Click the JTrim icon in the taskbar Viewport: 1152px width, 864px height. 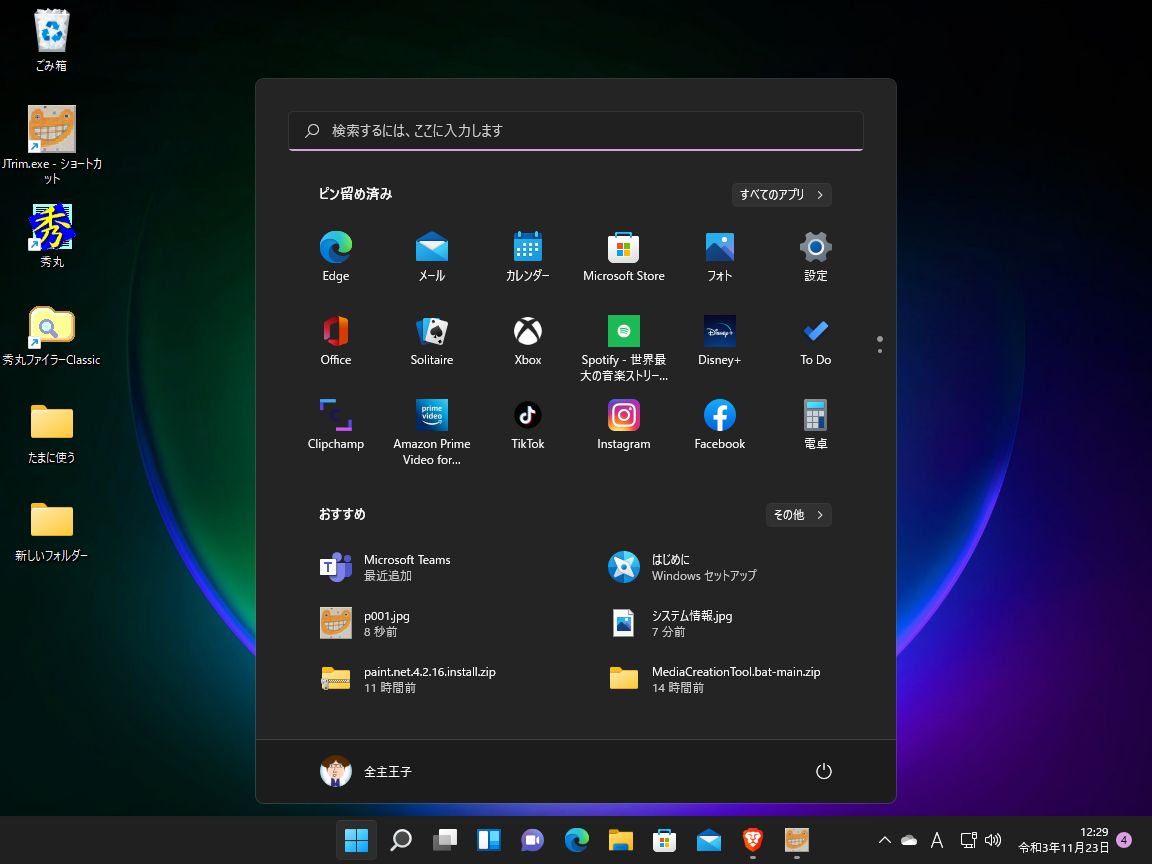[x=796, y=840]
